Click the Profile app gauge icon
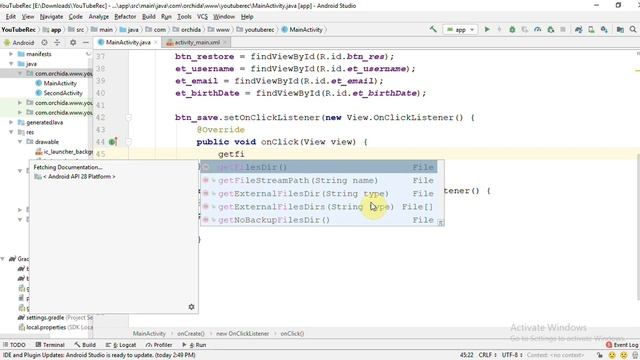 [538, 29]
